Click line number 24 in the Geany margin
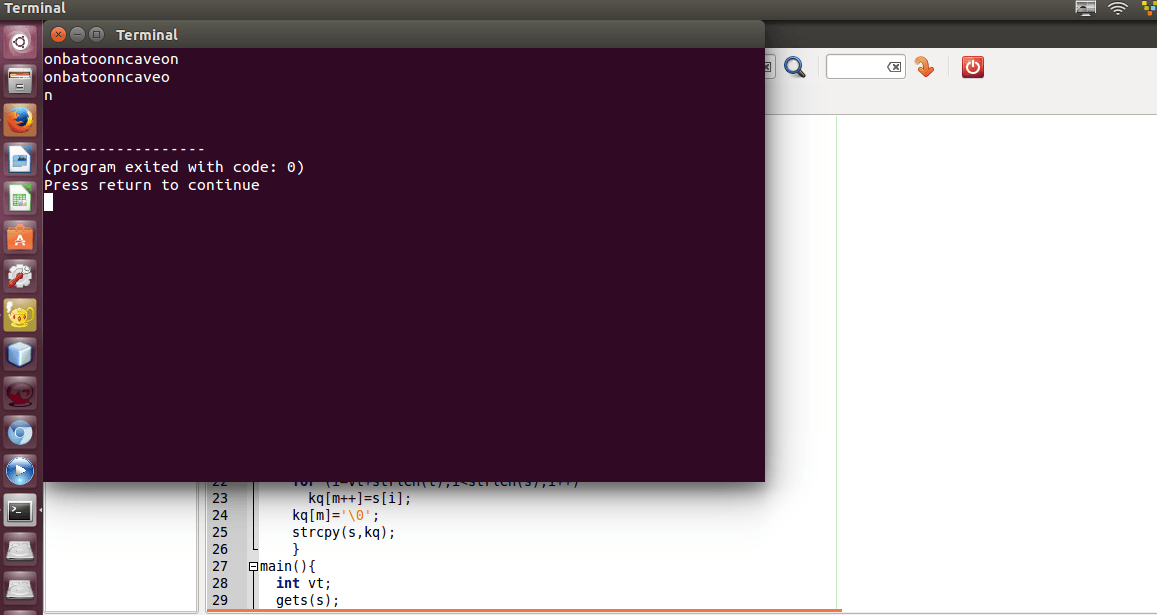Image resolution: width=1157 pixels, height=615 pixels. pos(220,515)
